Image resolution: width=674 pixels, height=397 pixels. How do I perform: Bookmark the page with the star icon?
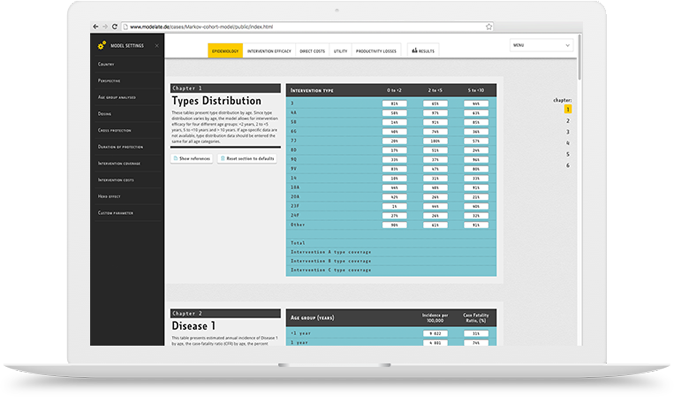[x=489, y=27]
